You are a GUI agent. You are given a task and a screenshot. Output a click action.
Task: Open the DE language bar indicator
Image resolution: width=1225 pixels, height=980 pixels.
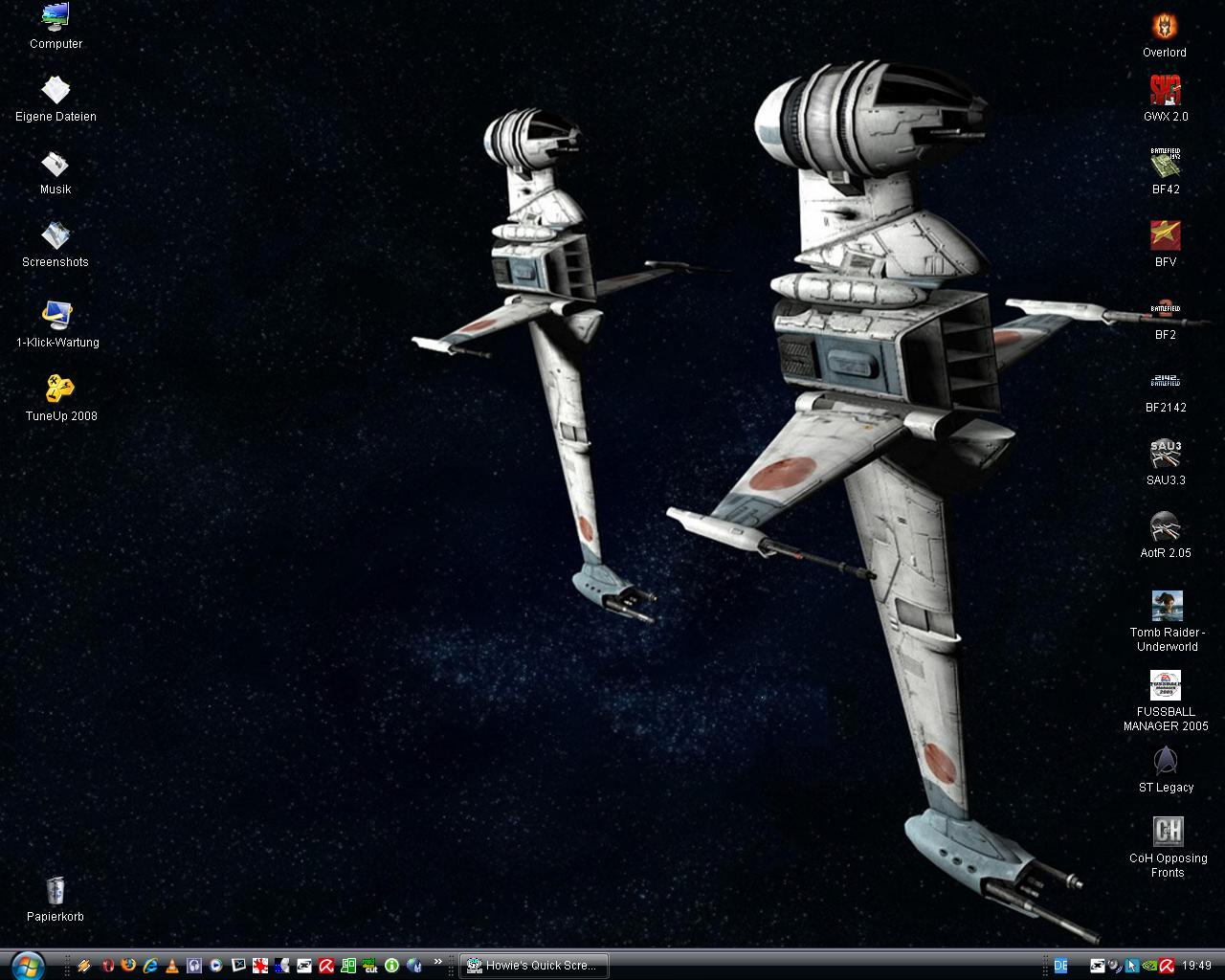[1060, 966]
